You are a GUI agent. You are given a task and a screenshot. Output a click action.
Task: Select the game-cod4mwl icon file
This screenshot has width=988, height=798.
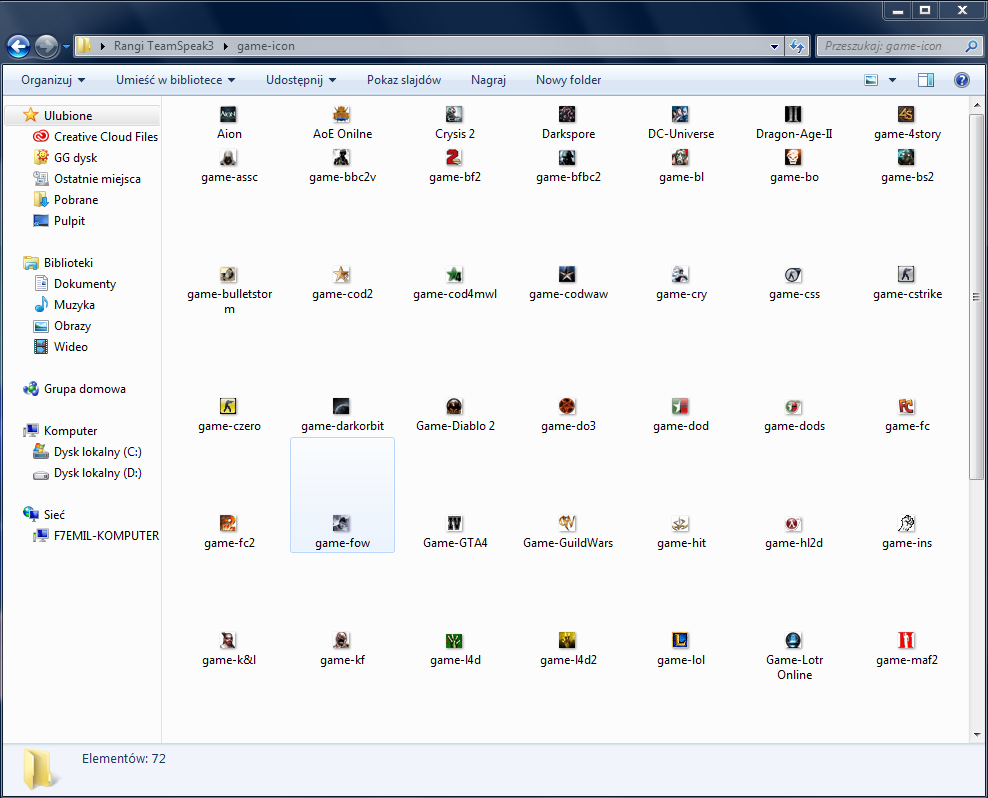click(454, 283)
